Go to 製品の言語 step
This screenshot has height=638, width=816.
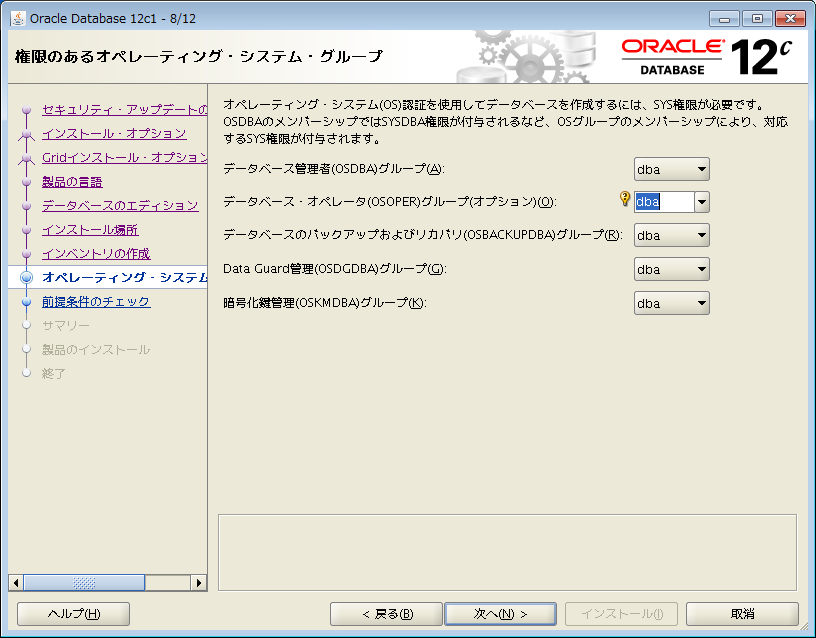coord(72,182)
